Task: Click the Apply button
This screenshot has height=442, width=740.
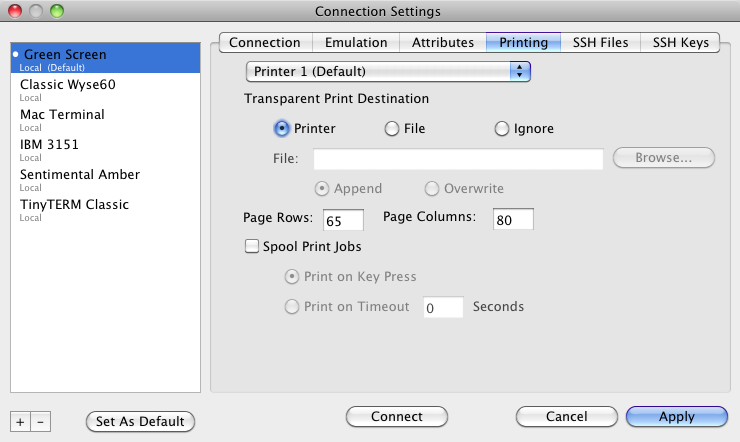Action: (x=677, y=417)
